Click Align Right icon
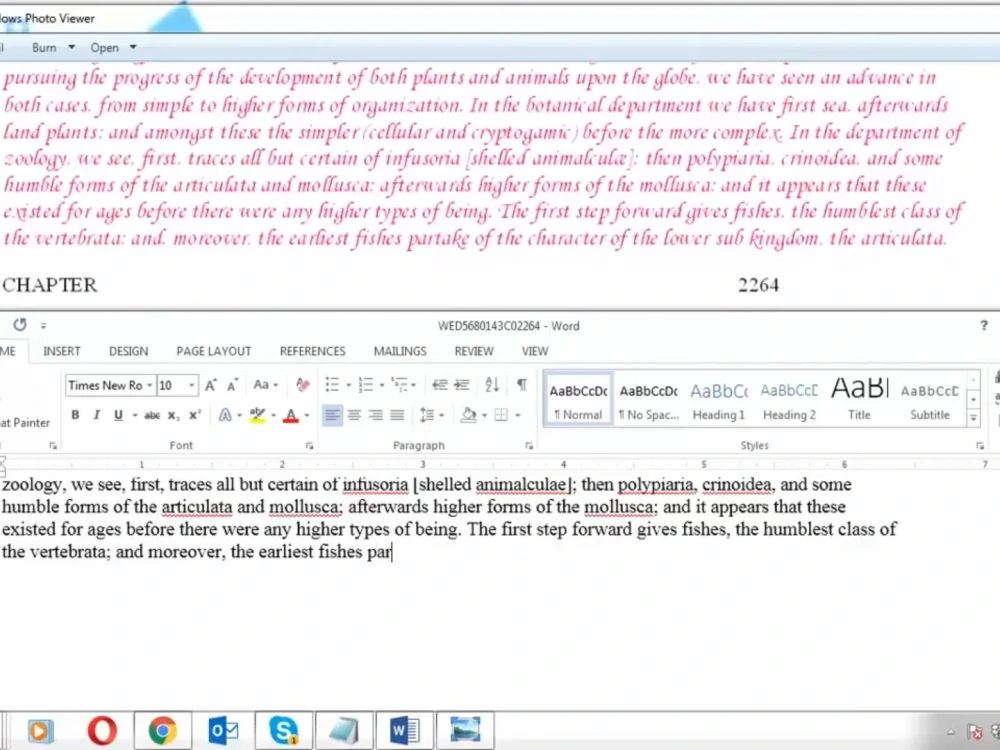This screenshot has height=750, width=1000. (376, 415)
